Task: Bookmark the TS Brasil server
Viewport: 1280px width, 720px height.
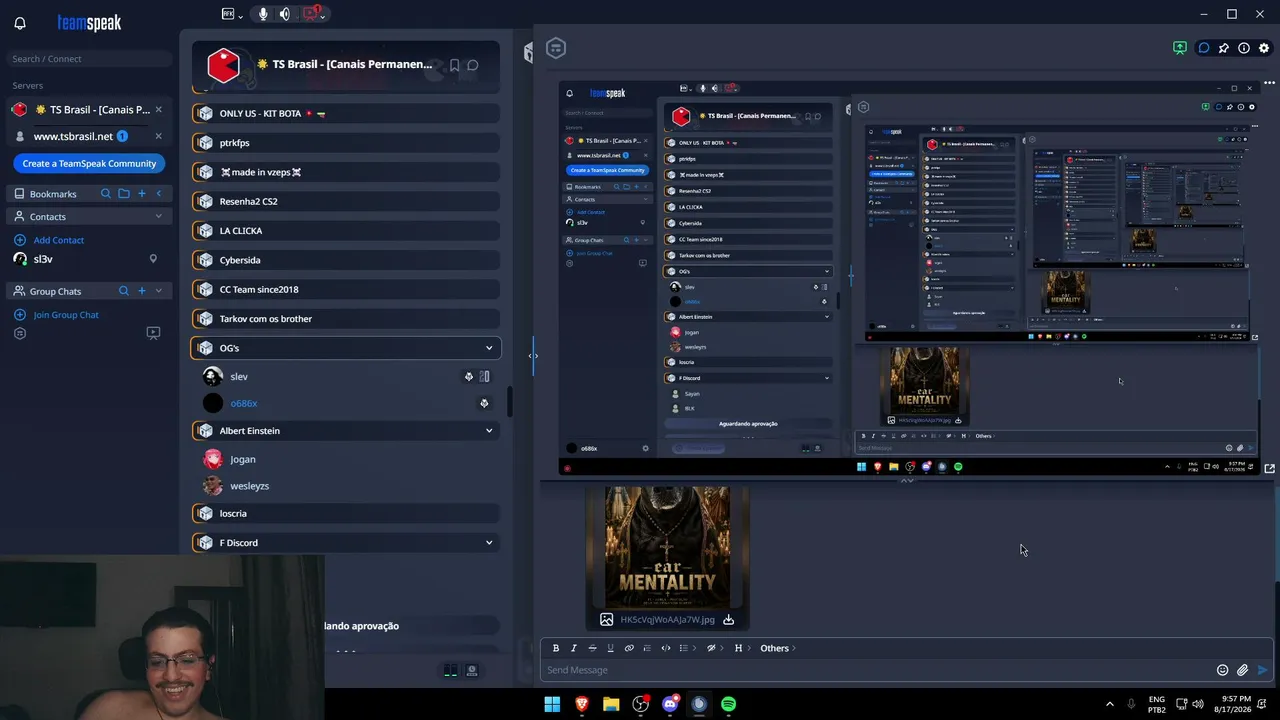Action: [454, 65]
